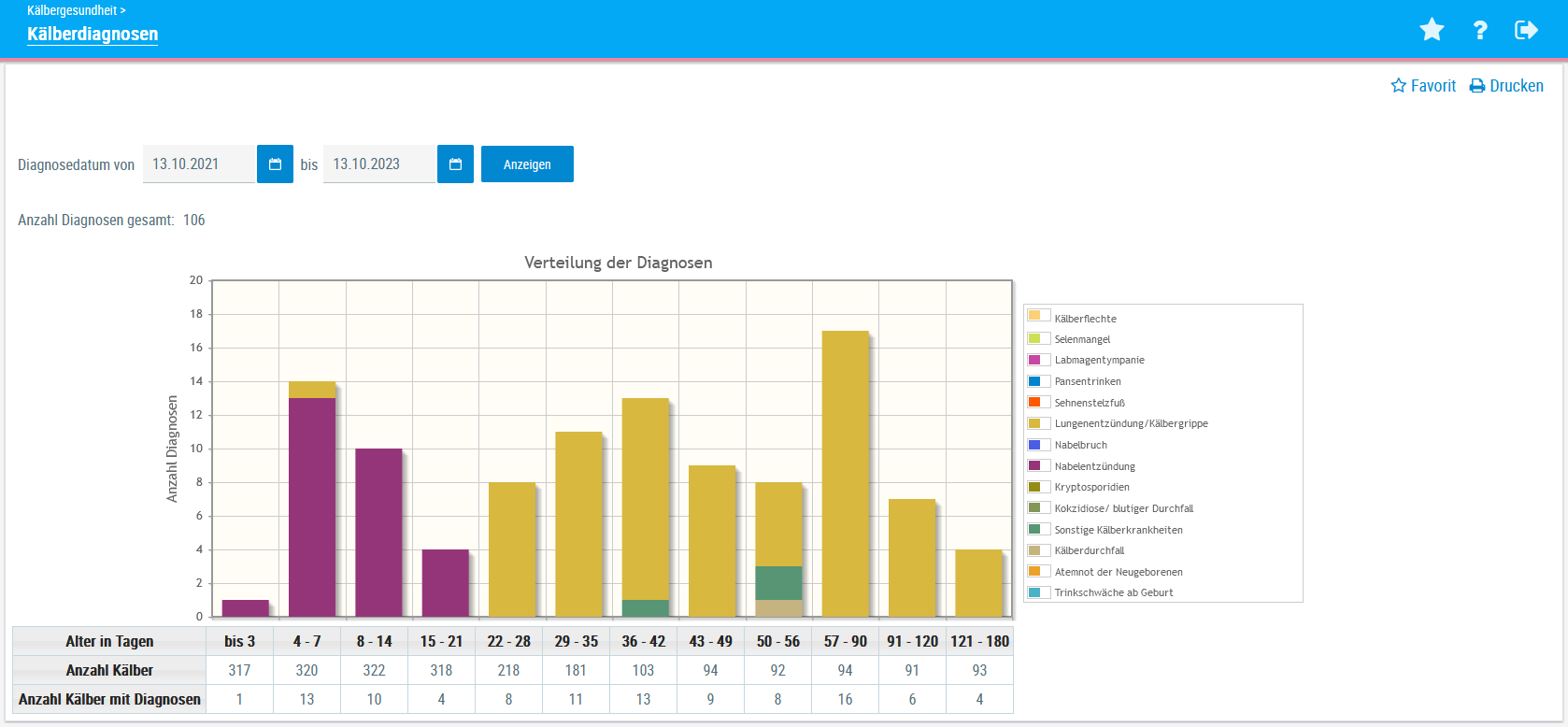Viewport: 1568px width, 727px height.
Task: Open calendar picker for end date
Action: click(455, 164)
